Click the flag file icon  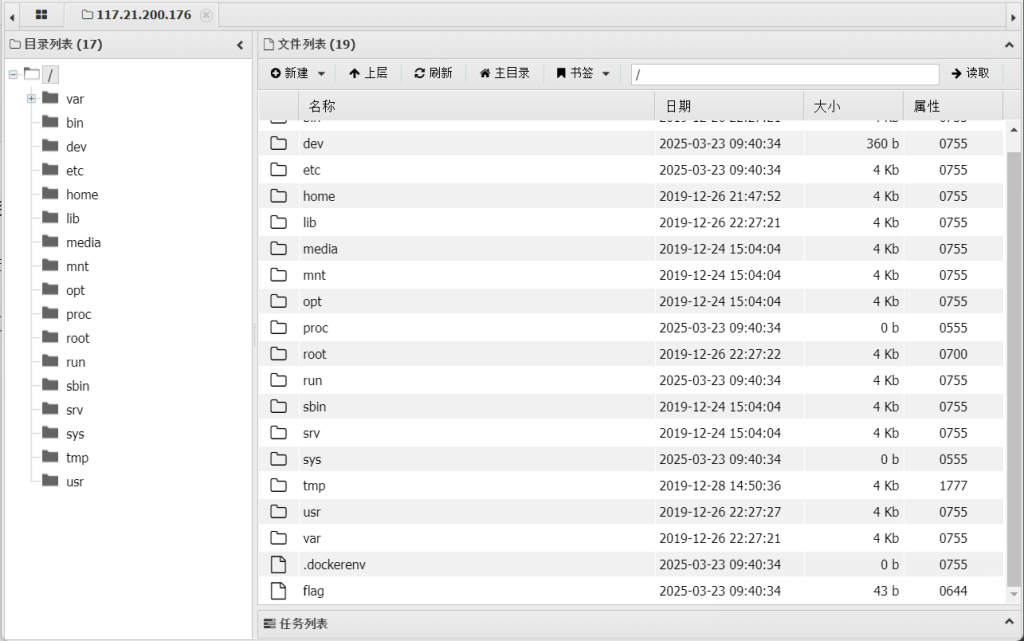coord(278,591)
